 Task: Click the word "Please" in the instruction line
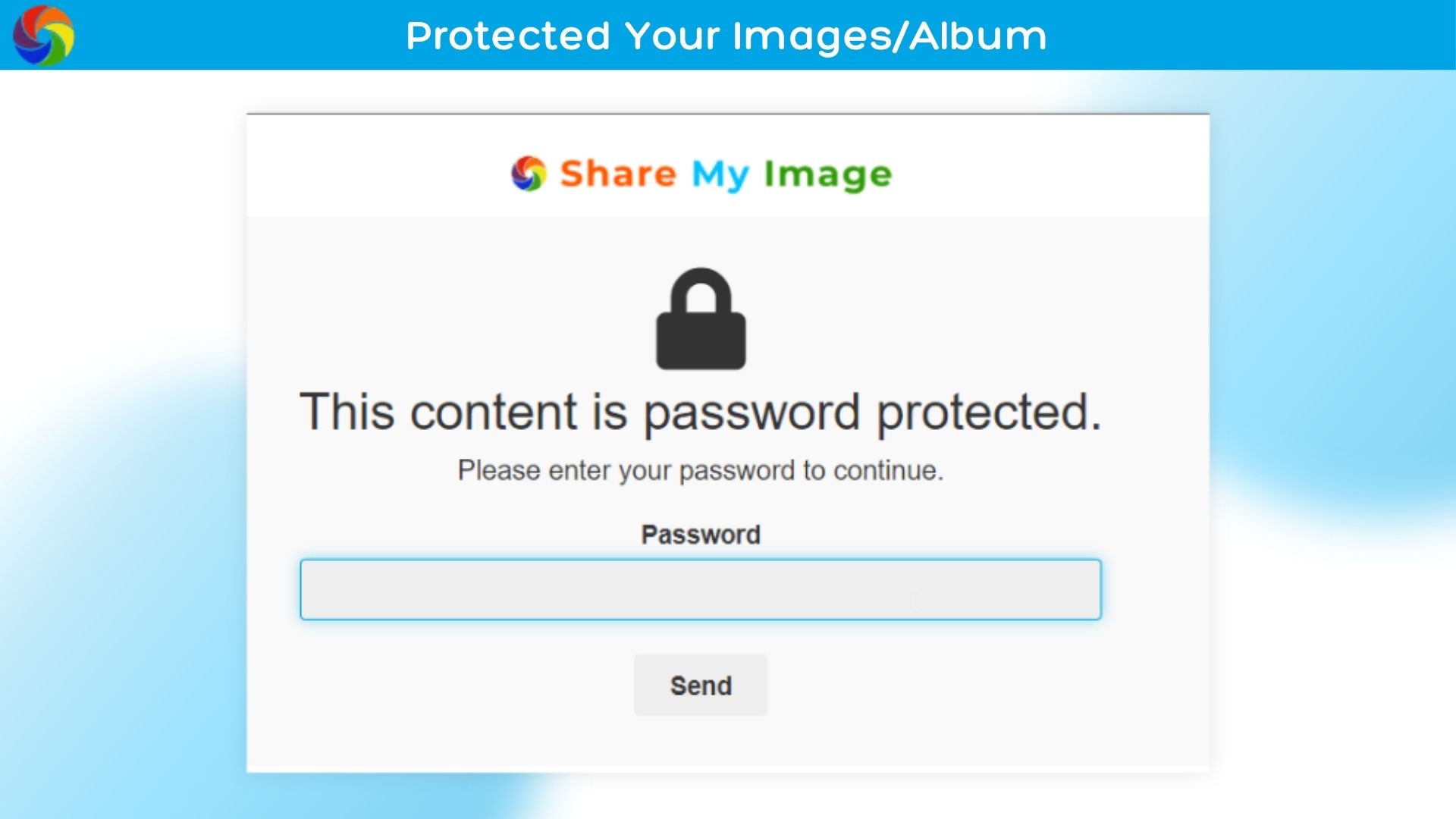pos(499,470)
